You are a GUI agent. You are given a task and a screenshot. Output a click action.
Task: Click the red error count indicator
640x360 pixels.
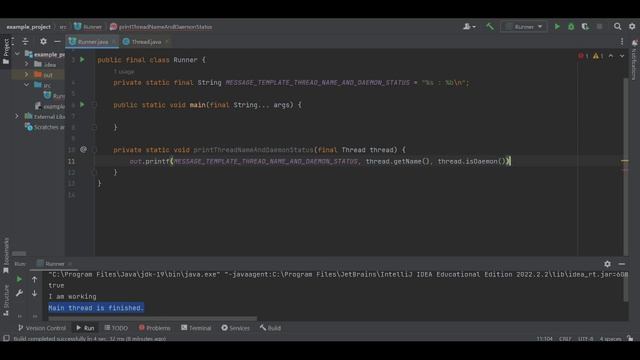click(x=583, y=56)
